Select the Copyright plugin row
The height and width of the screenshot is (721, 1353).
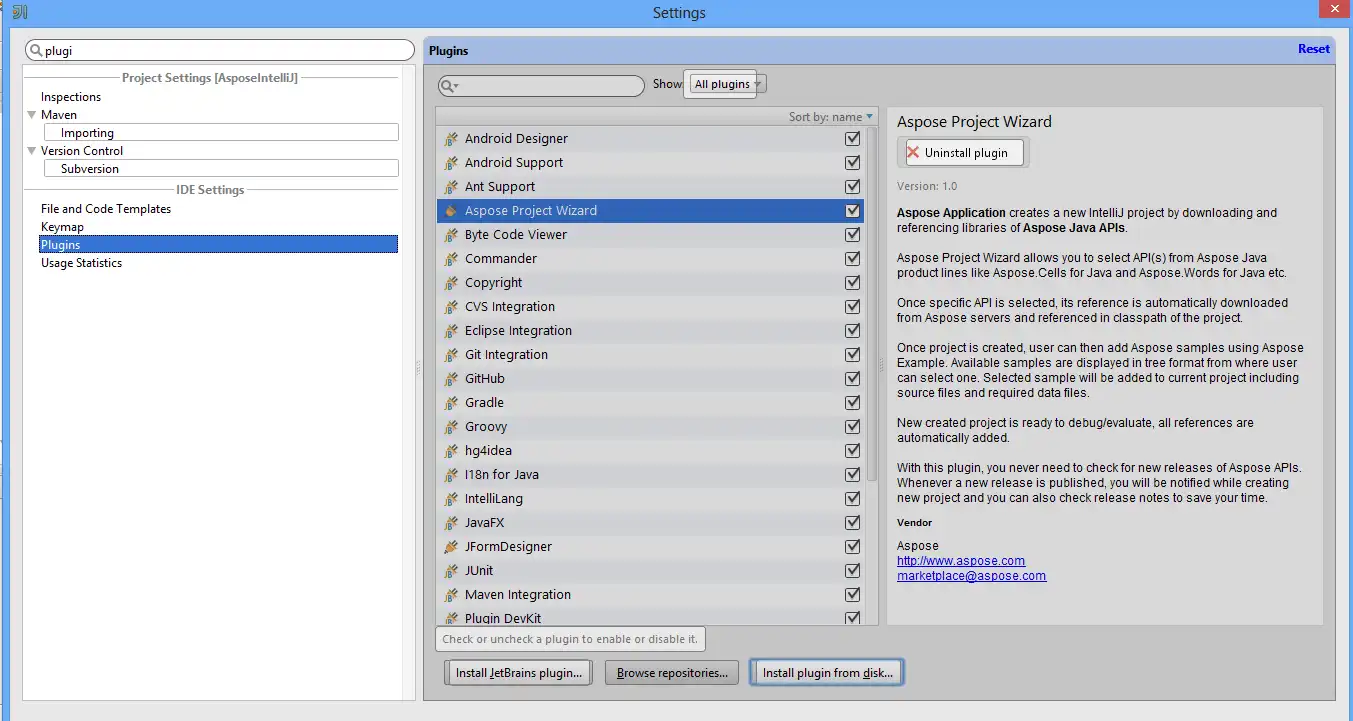click(650, 283)
